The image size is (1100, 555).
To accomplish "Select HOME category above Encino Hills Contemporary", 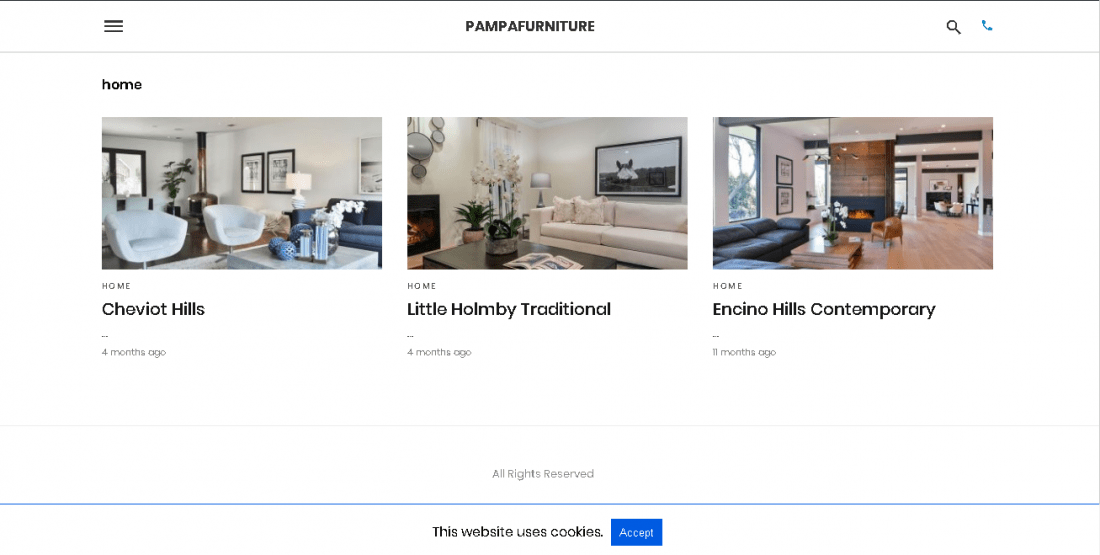I will click(727, 286).
